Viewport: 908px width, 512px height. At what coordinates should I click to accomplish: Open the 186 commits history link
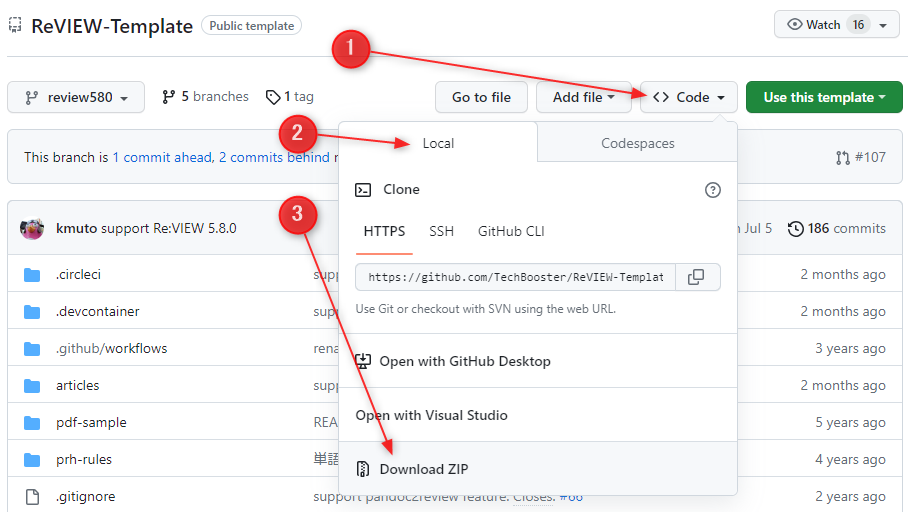837,229
